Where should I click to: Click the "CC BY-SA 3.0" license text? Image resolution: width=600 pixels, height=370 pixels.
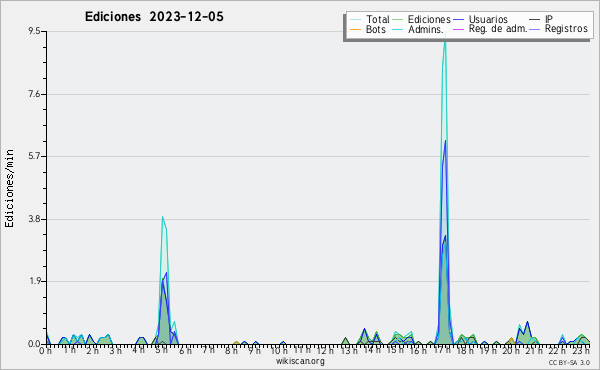click(569, 362)
